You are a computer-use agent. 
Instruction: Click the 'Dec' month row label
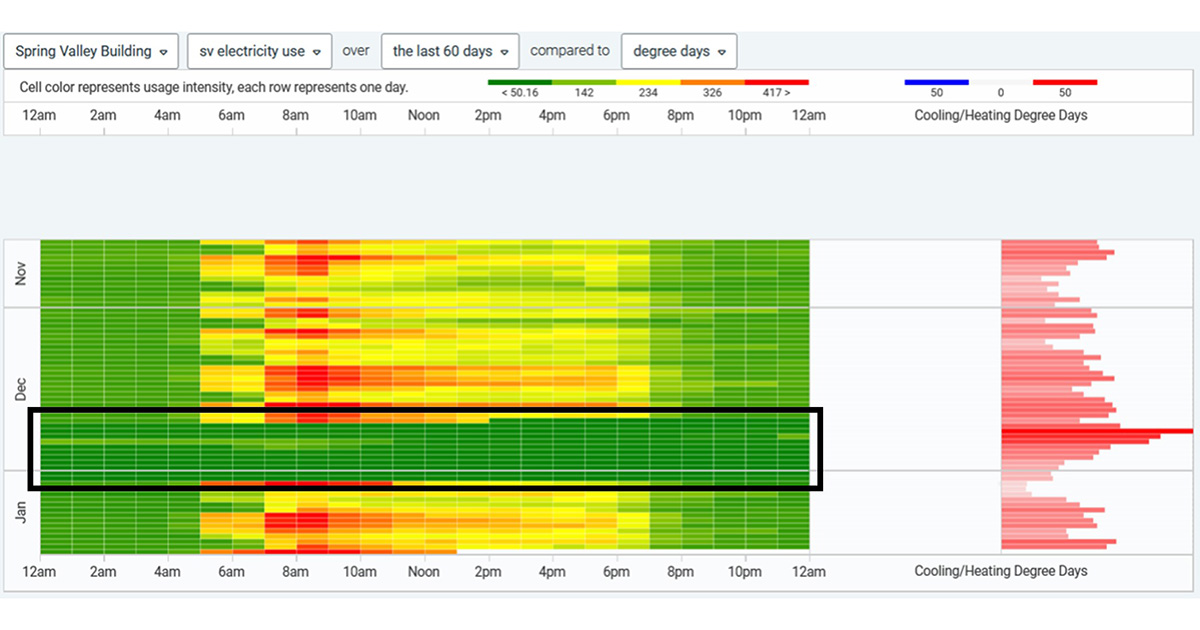tap(22, 389)
